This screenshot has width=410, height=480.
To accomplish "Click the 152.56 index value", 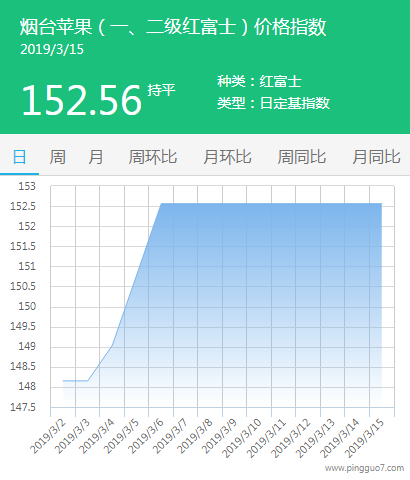I will point(82,100).
